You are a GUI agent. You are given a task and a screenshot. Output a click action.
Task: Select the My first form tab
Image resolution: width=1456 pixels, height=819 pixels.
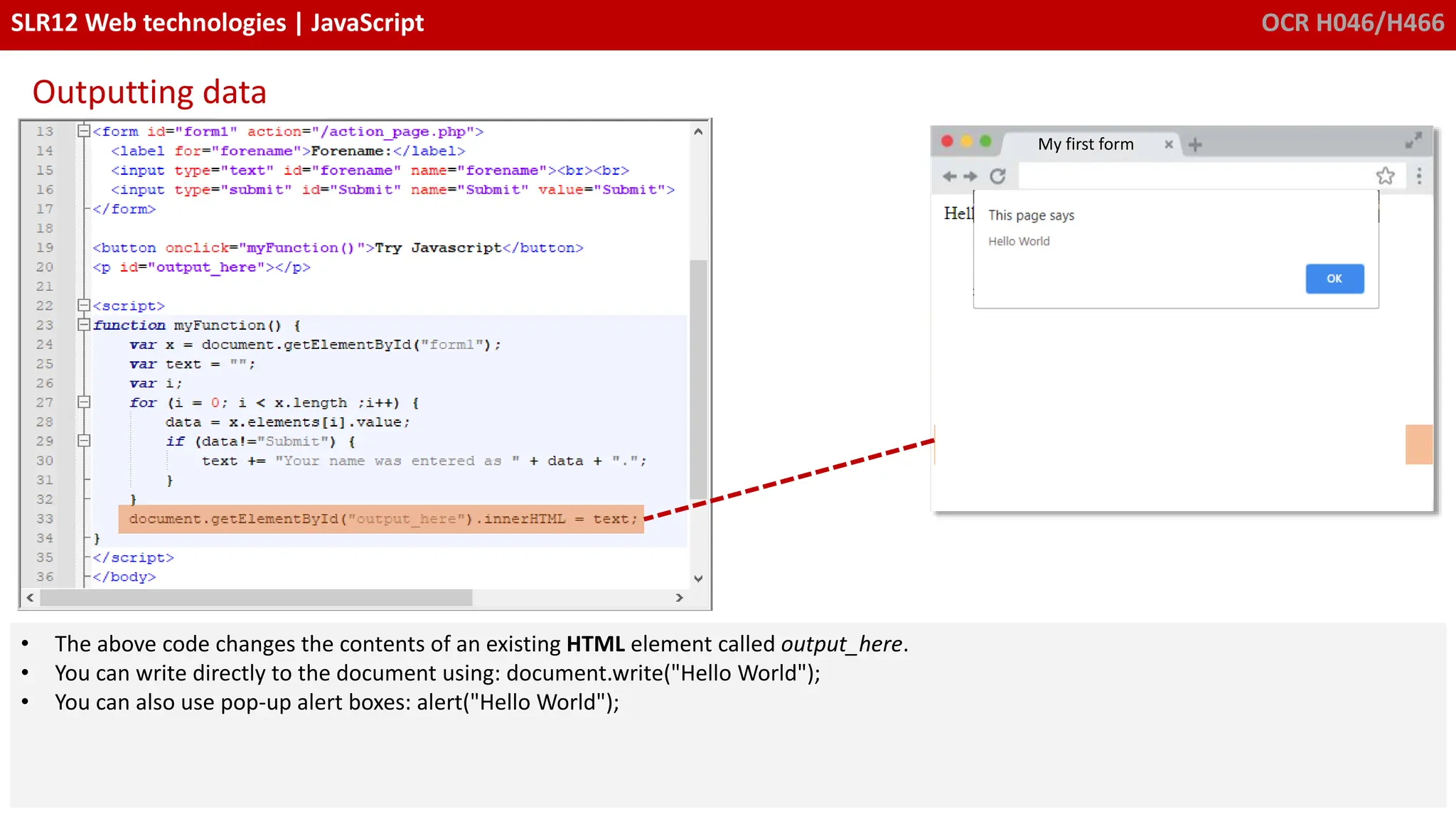point(1086,144)
